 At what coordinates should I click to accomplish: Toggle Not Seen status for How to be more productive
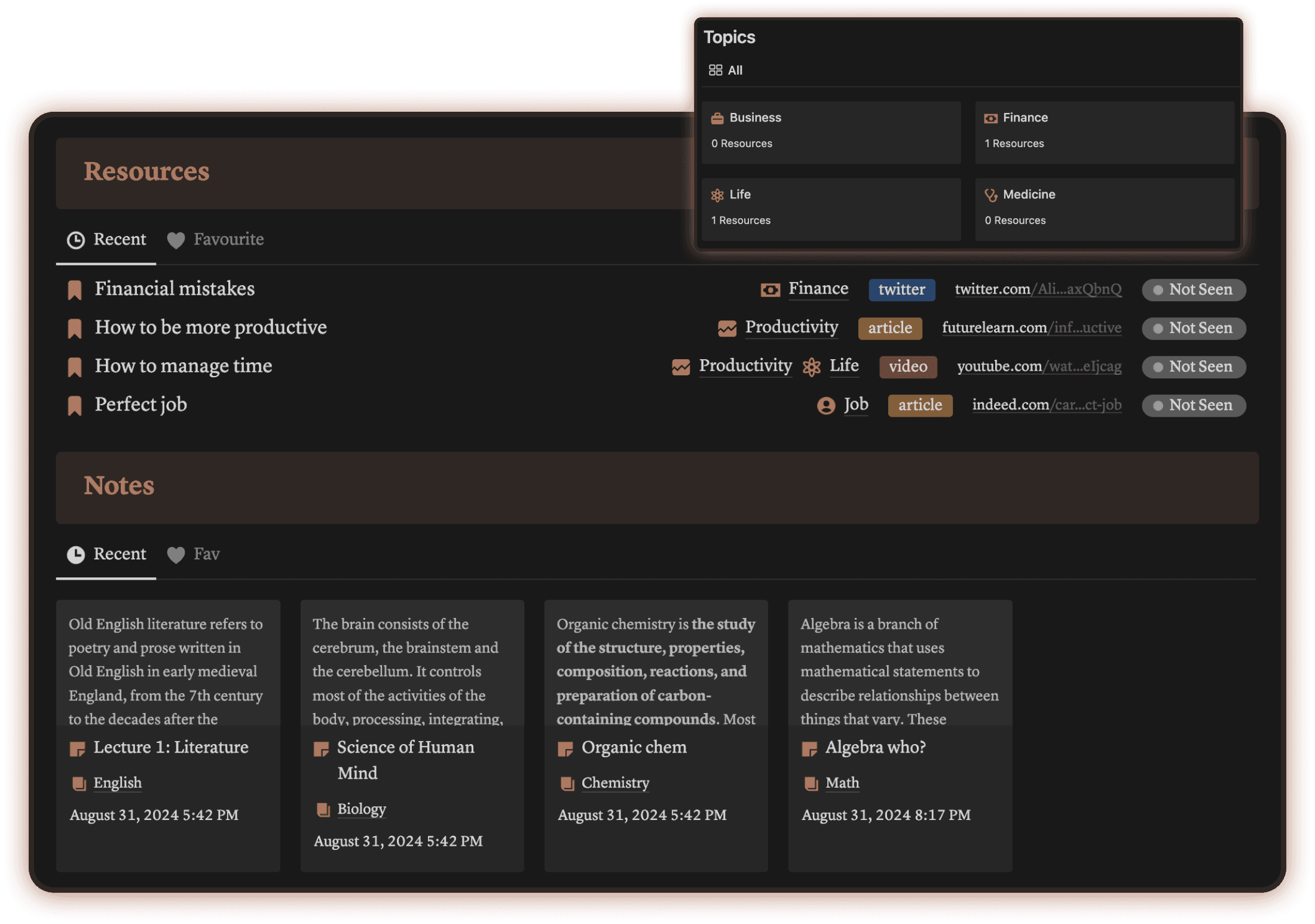(x=1194, y=328)
